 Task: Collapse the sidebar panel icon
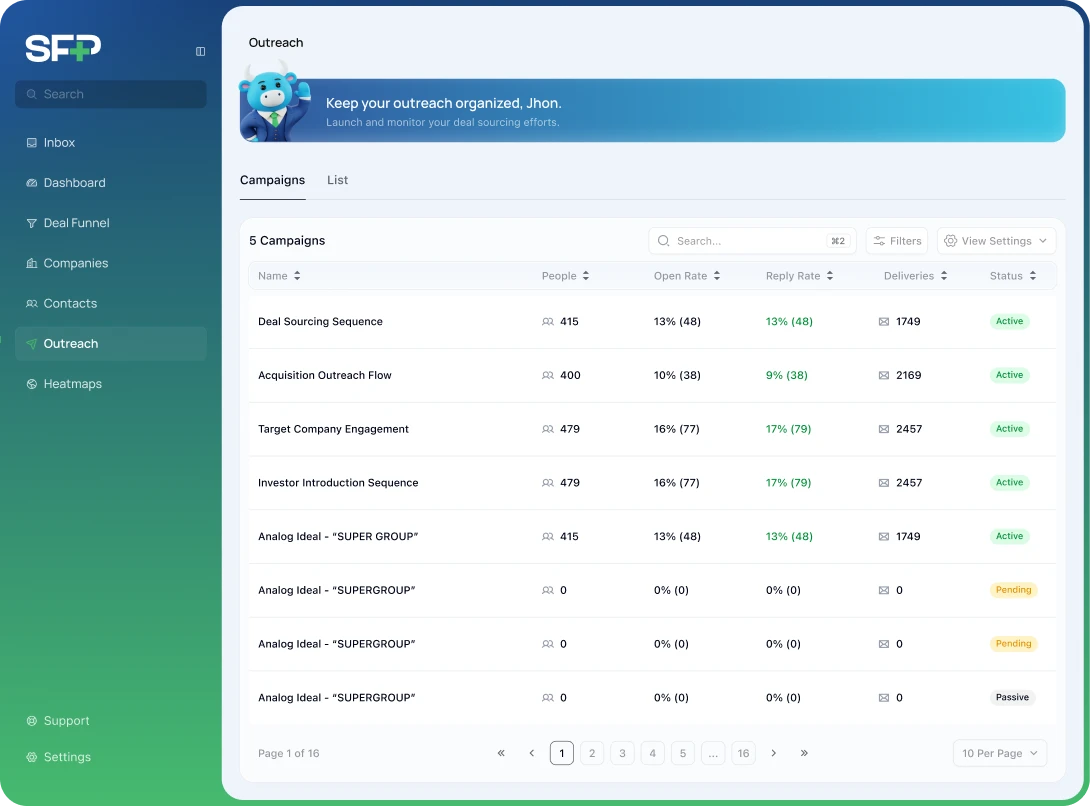(200, 51)
